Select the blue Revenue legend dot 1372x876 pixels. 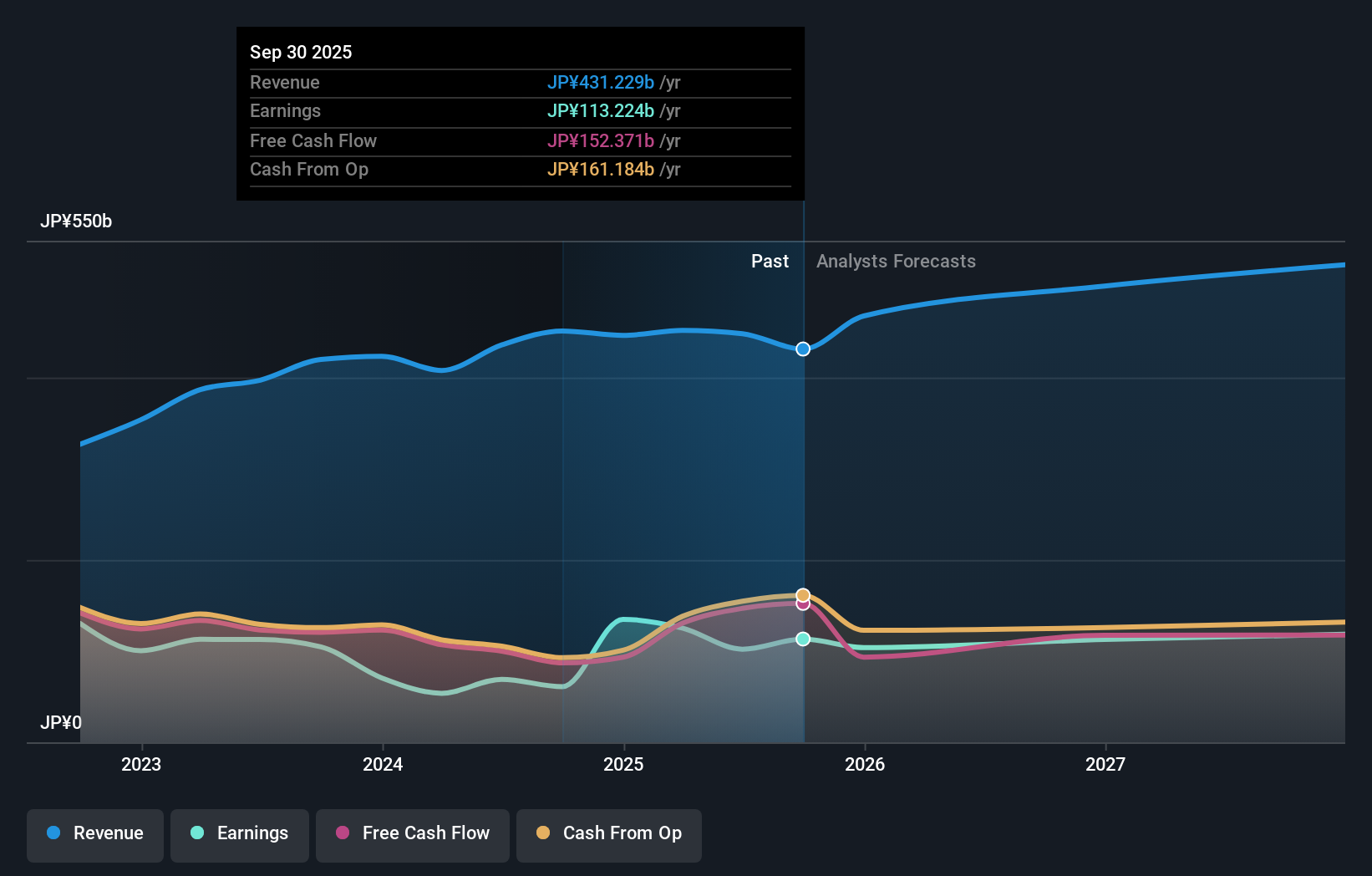tap(55, 833)
